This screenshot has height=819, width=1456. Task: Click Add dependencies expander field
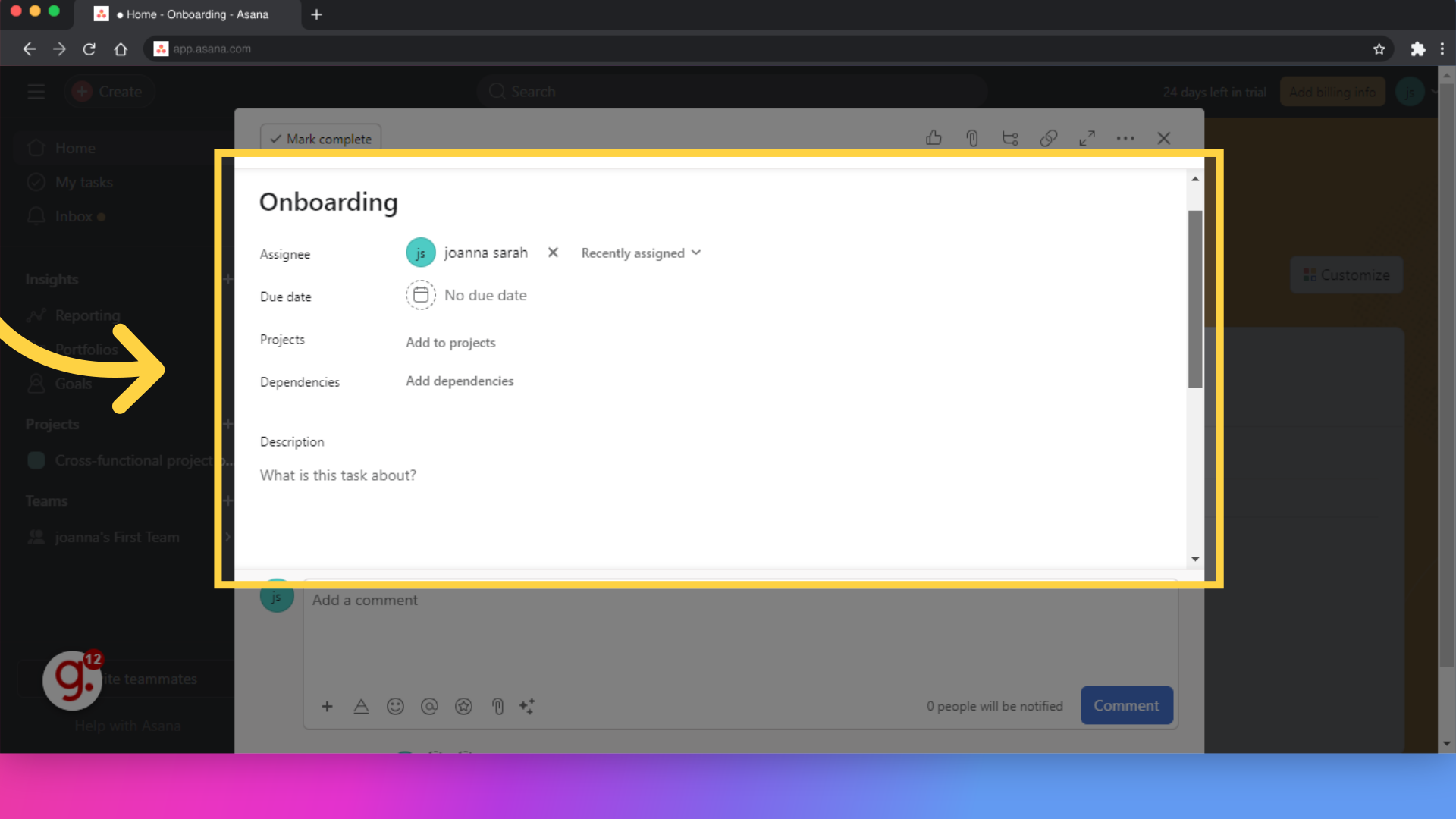(x=459, y=381)
